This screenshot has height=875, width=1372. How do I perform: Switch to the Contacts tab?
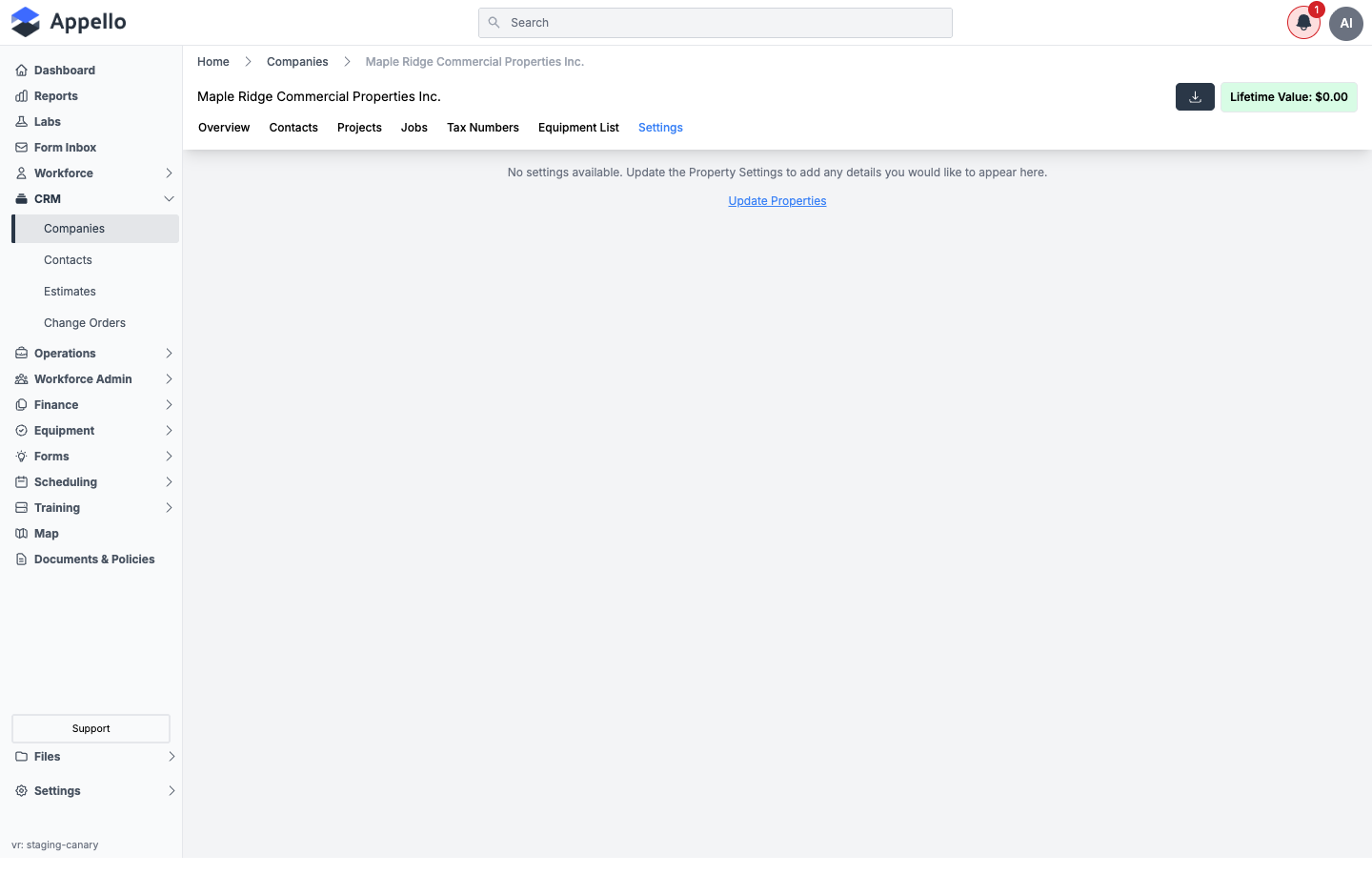293,128
